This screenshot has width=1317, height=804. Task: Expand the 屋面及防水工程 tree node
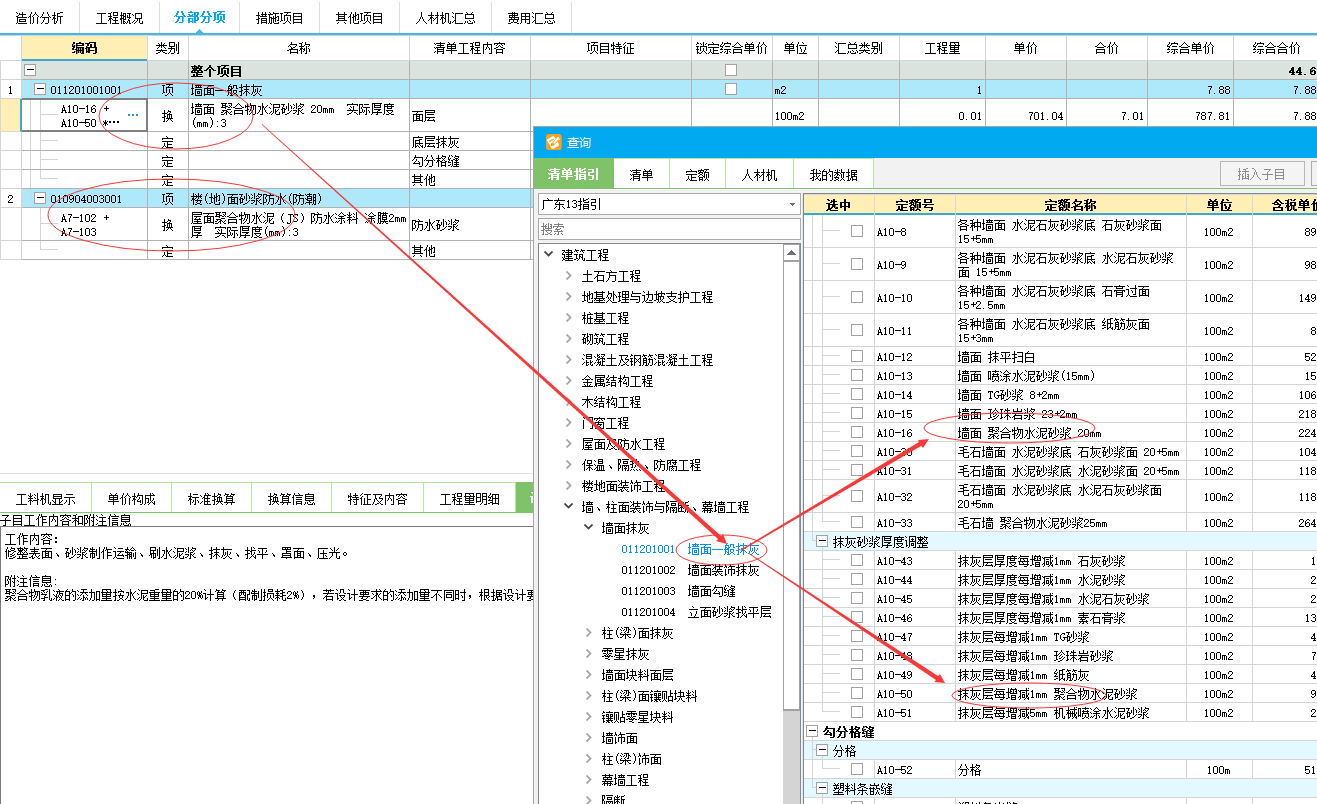point(569,444)
